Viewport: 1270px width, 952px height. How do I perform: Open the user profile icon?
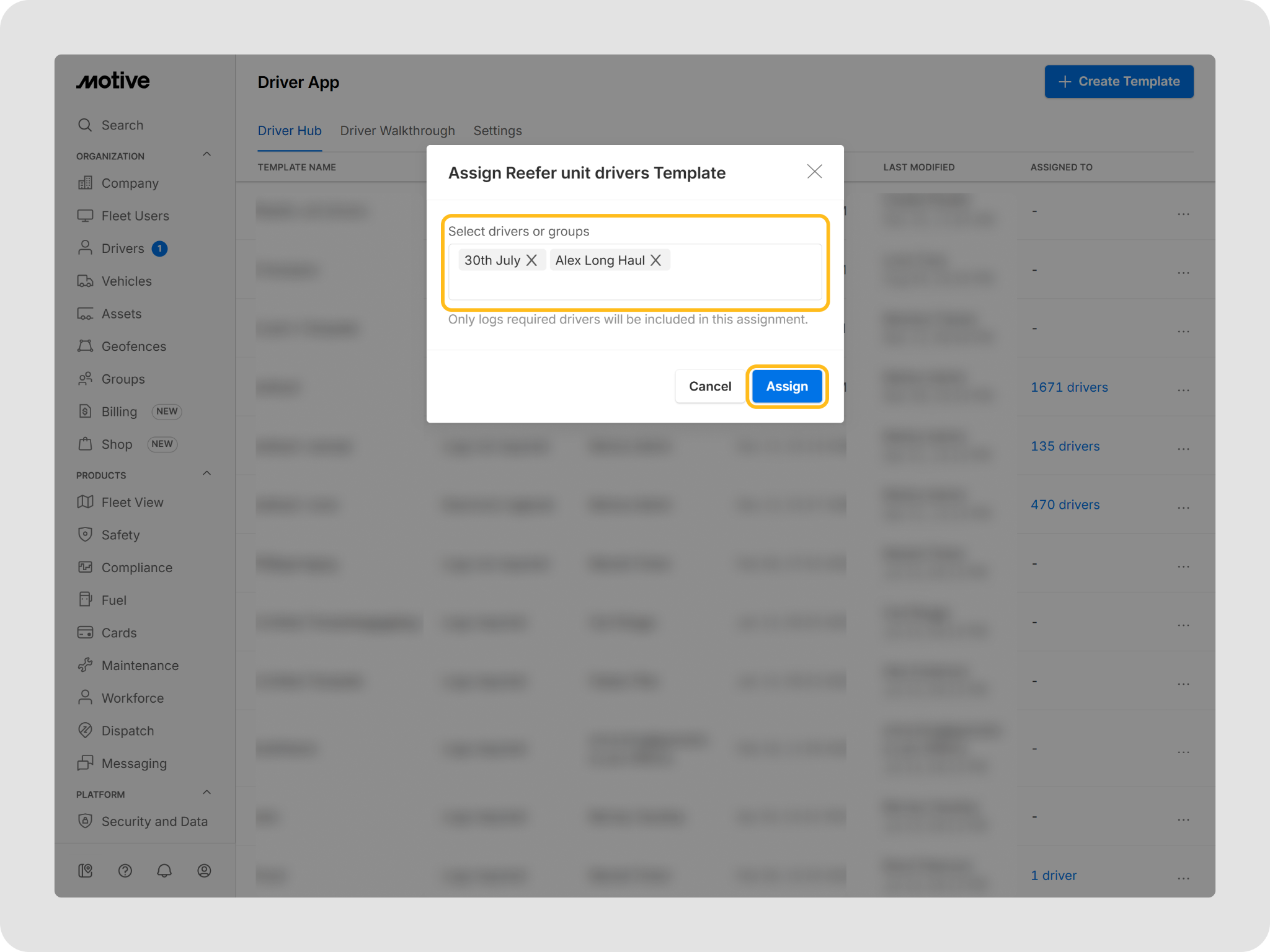(204, 871)
